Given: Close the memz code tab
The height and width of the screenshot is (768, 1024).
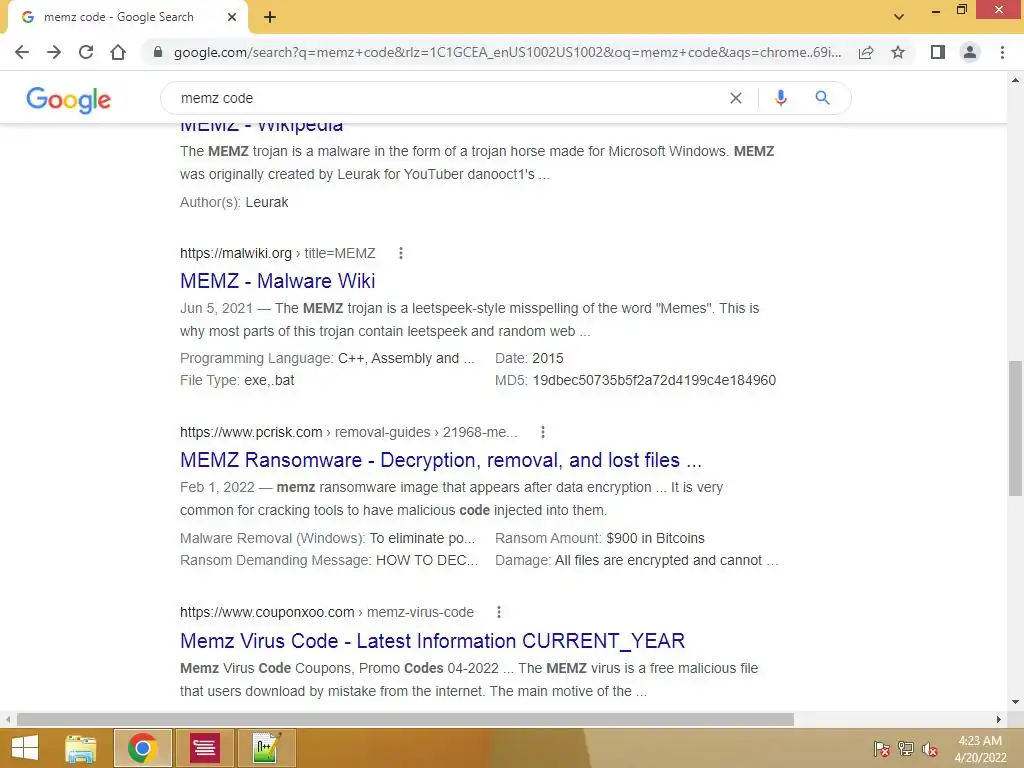Looking at the screenshot, I should (232, 17).
